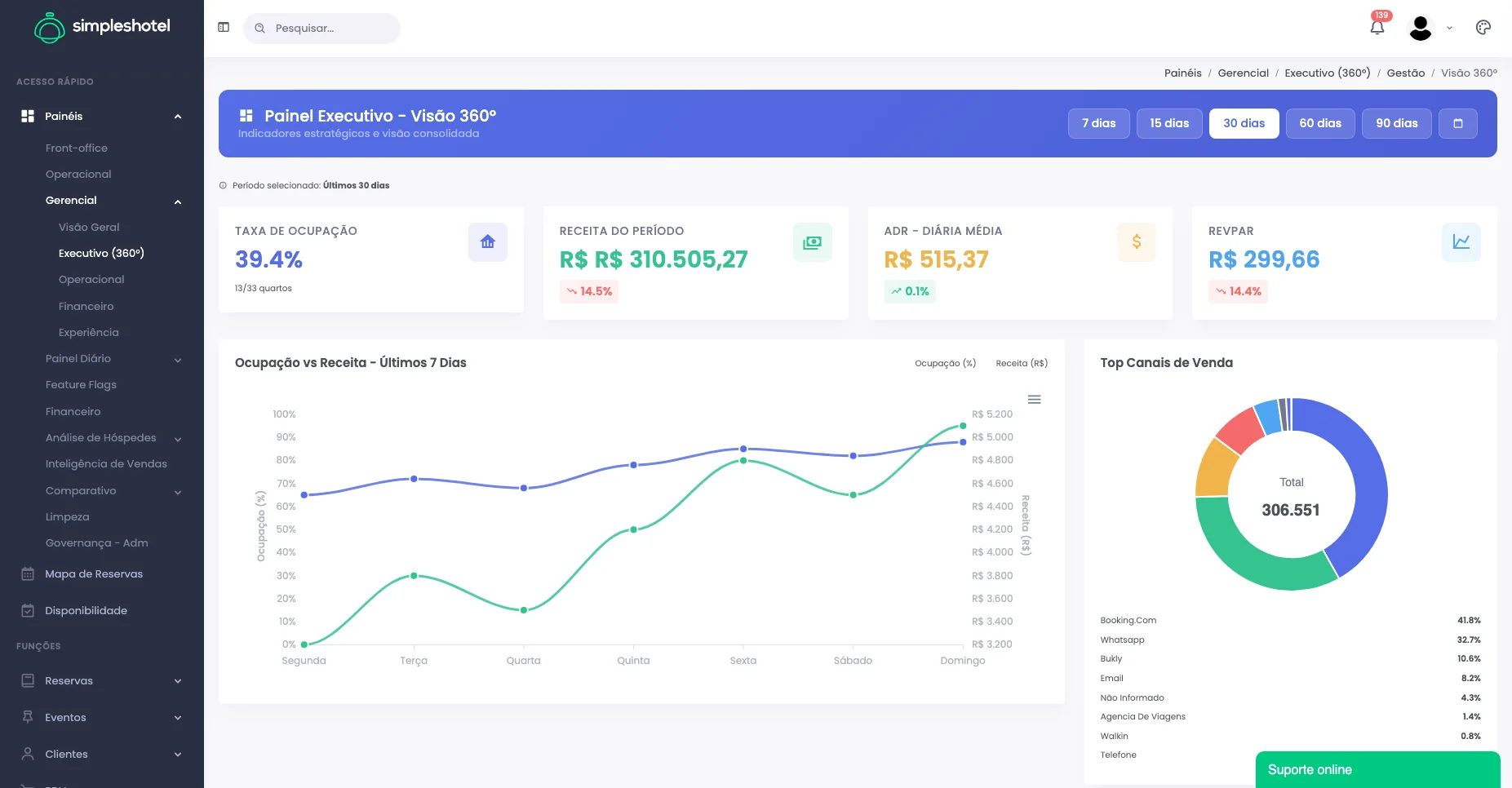The height and width of the screenshot is (788, 1512).
Task: Click the Painéis grid icon
Action: (x=28, y=116)
